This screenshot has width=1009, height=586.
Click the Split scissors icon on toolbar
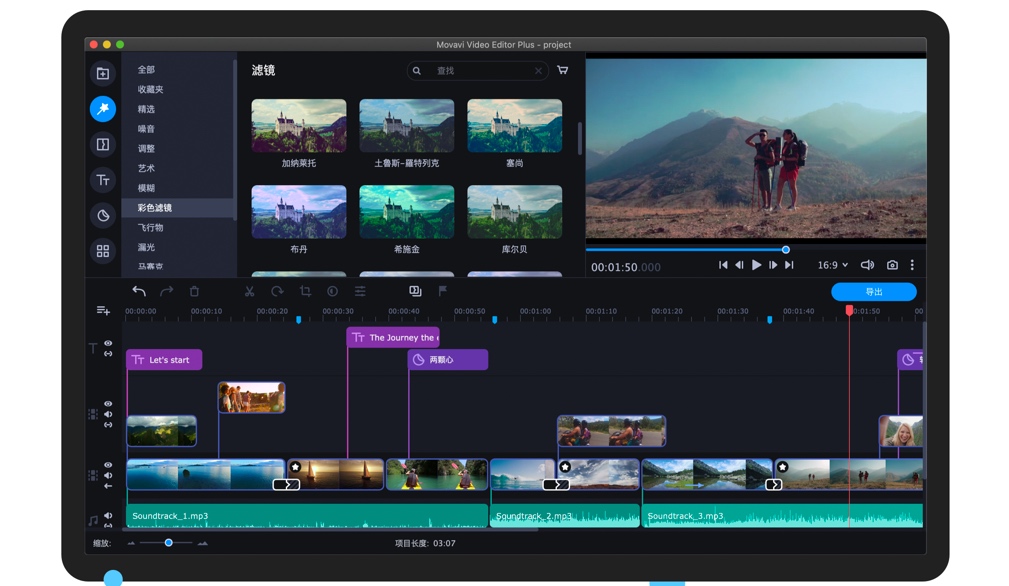251,291
